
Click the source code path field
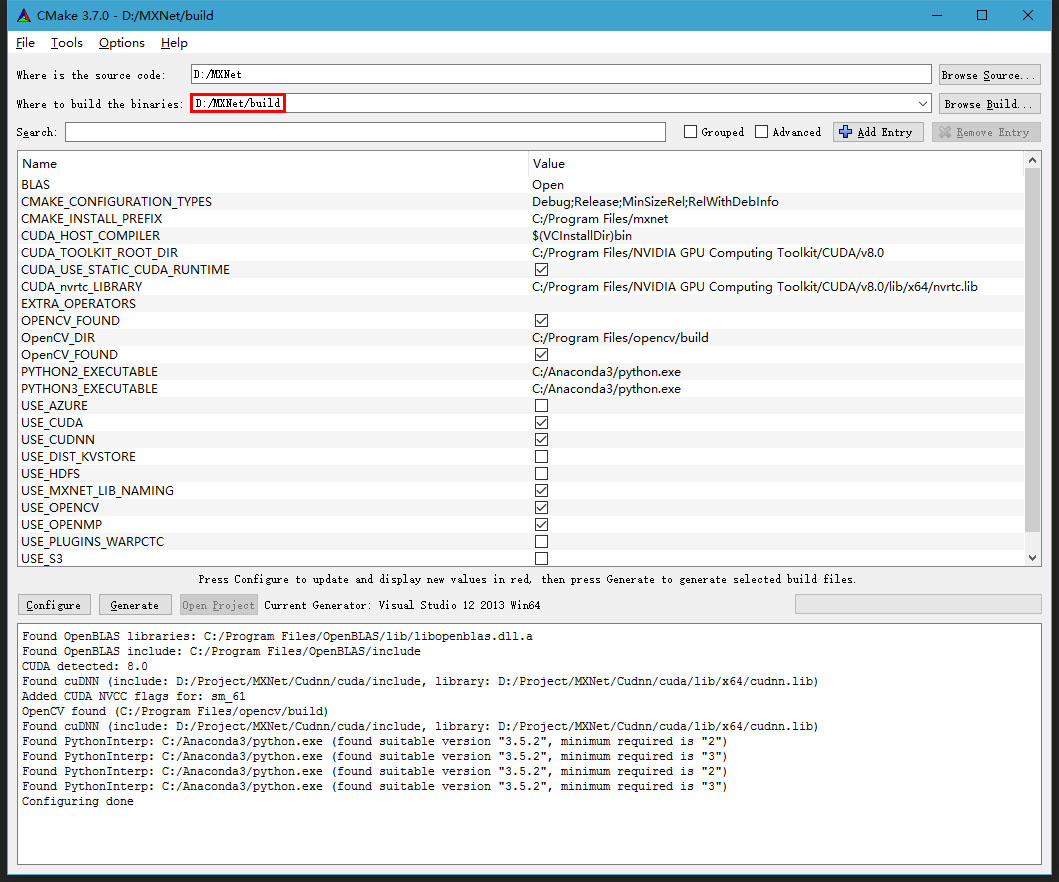[561, 74]
